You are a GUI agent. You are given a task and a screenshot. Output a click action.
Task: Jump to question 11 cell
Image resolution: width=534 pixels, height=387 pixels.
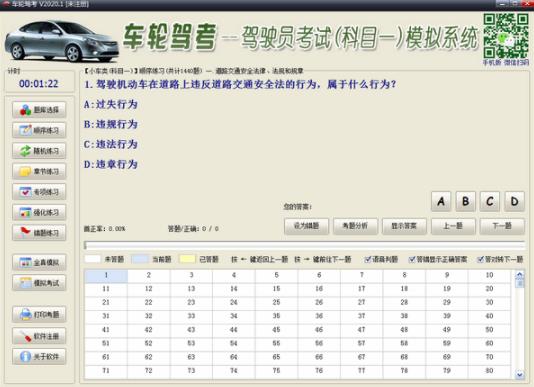coord(106,289)
